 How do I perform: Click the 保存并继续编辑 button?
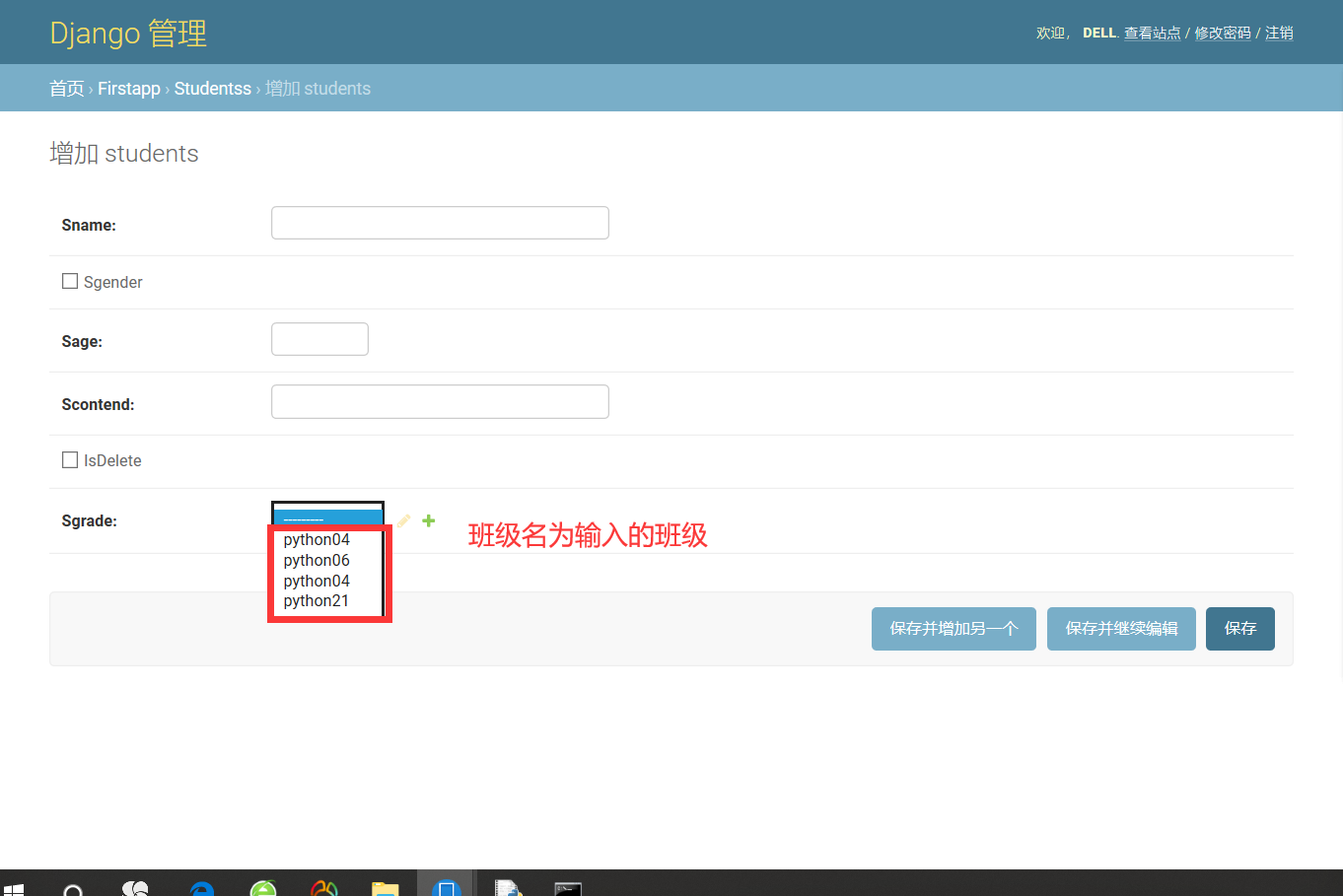(1121, 629)
